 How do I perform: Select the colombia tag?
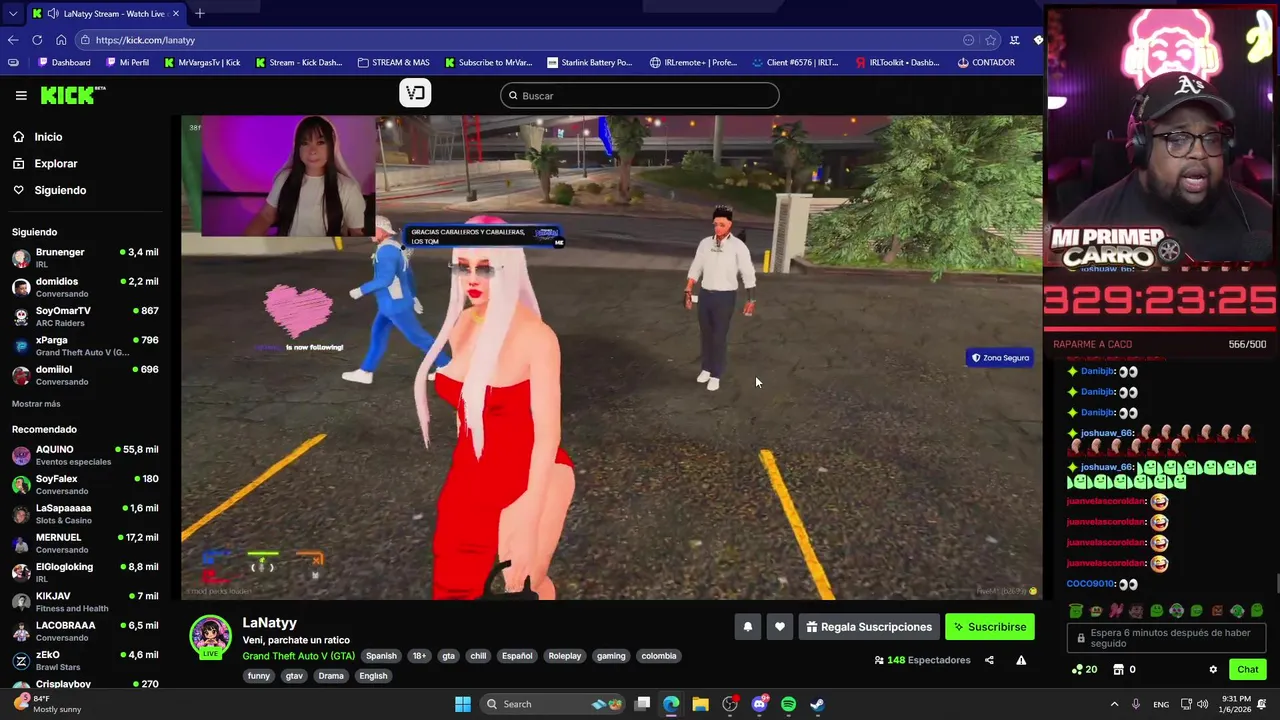(x=659, y=656)
